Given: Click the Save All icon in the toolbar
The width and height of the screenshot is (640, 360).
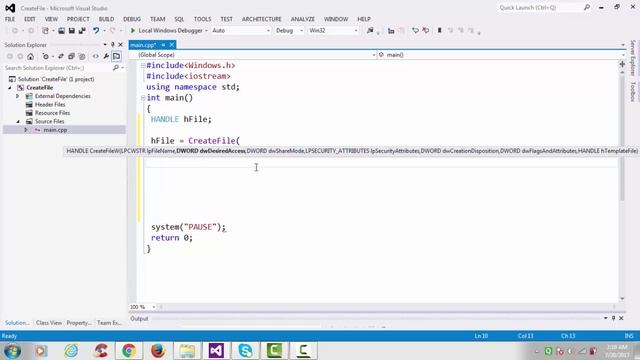Looking at the screenshot, I should 82,31.
